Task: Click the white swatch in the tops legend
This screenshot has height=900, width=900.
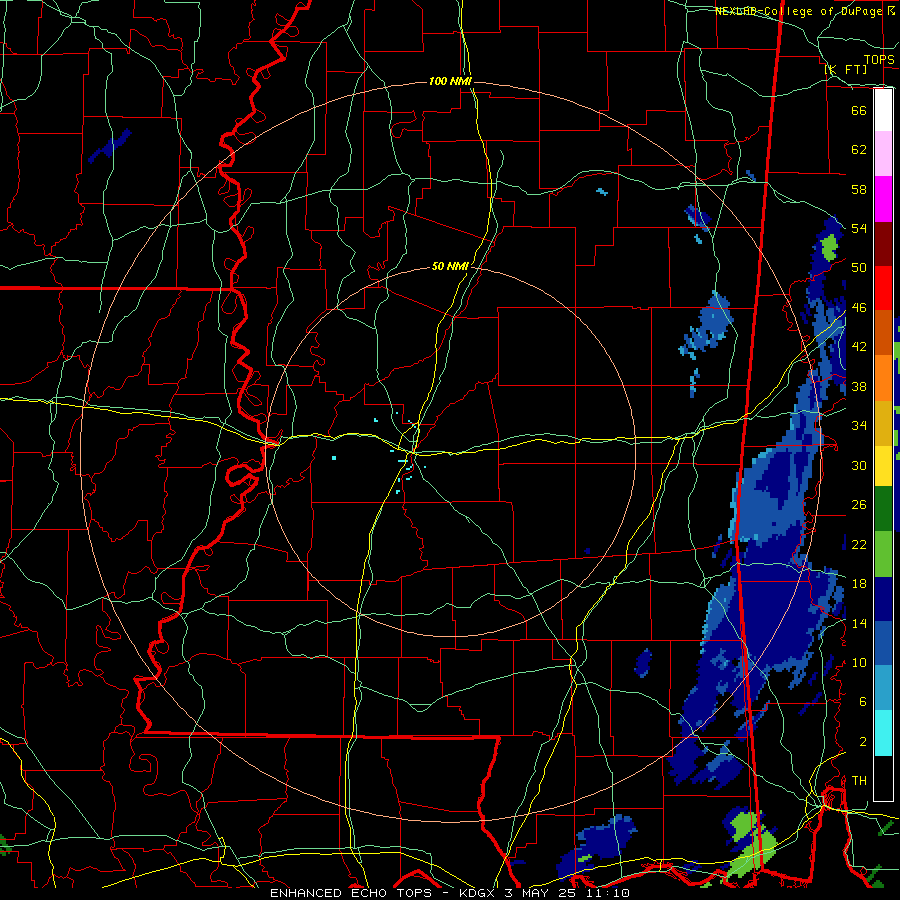Action: 883,110
